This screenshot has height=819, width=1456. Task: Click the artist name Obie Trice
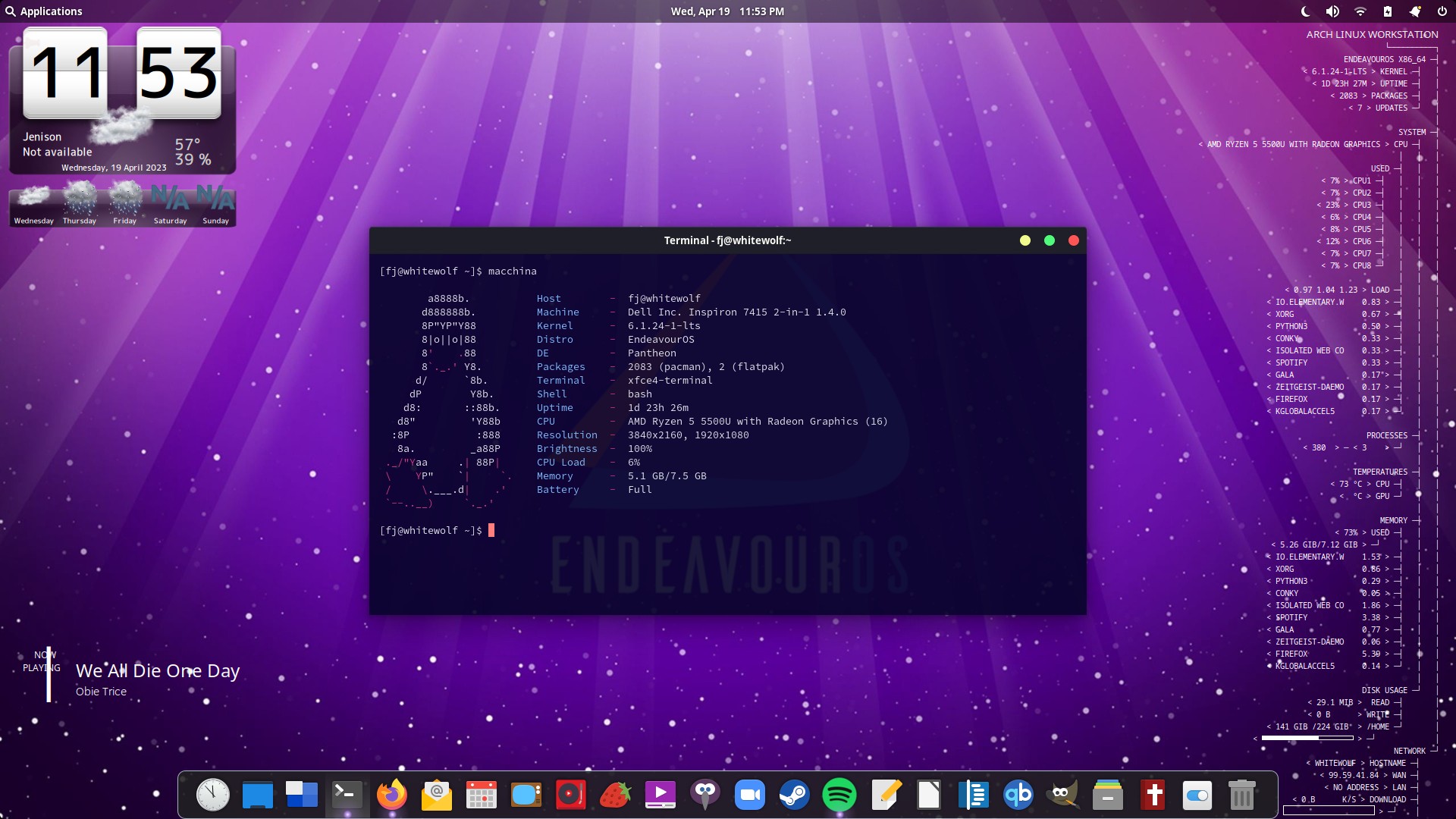101,692
